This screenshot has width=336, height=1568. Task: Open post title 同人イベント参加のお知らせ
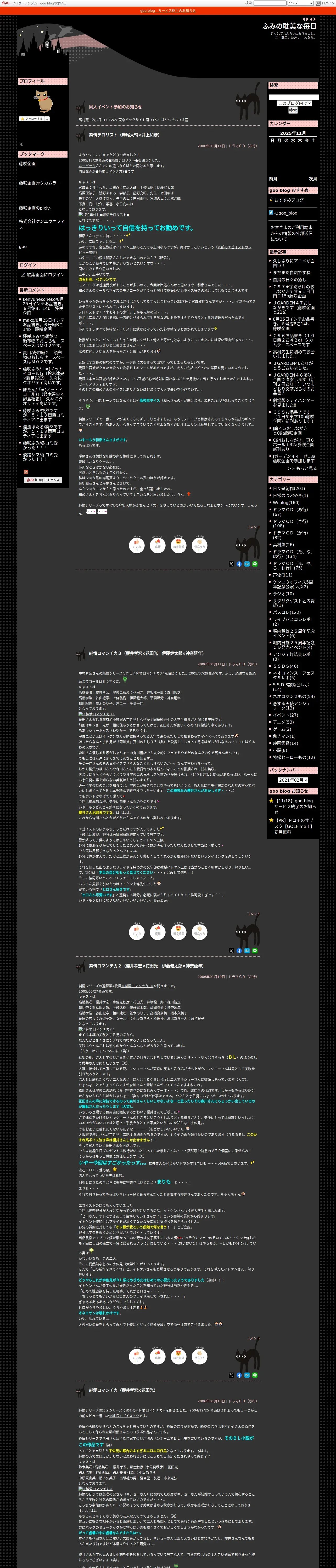115,107
